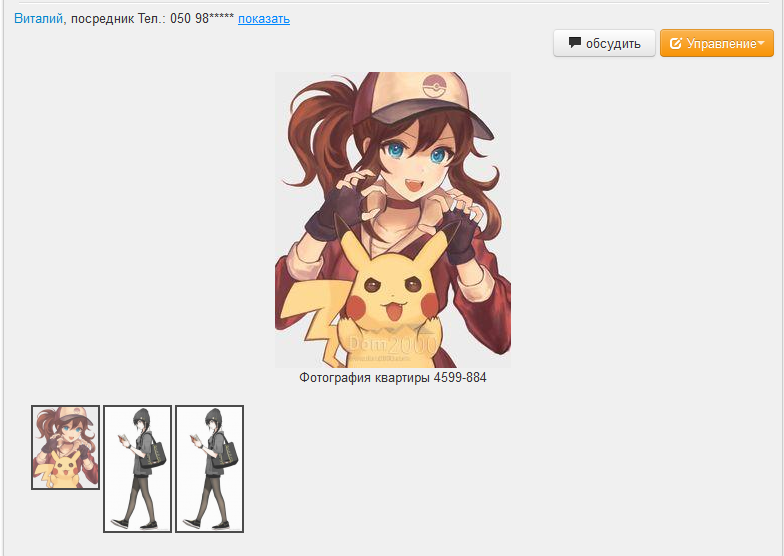Click the показать link to reveal the phone number
The width and height of the screenshot is (784, 556).
click(x=264, y=19)
